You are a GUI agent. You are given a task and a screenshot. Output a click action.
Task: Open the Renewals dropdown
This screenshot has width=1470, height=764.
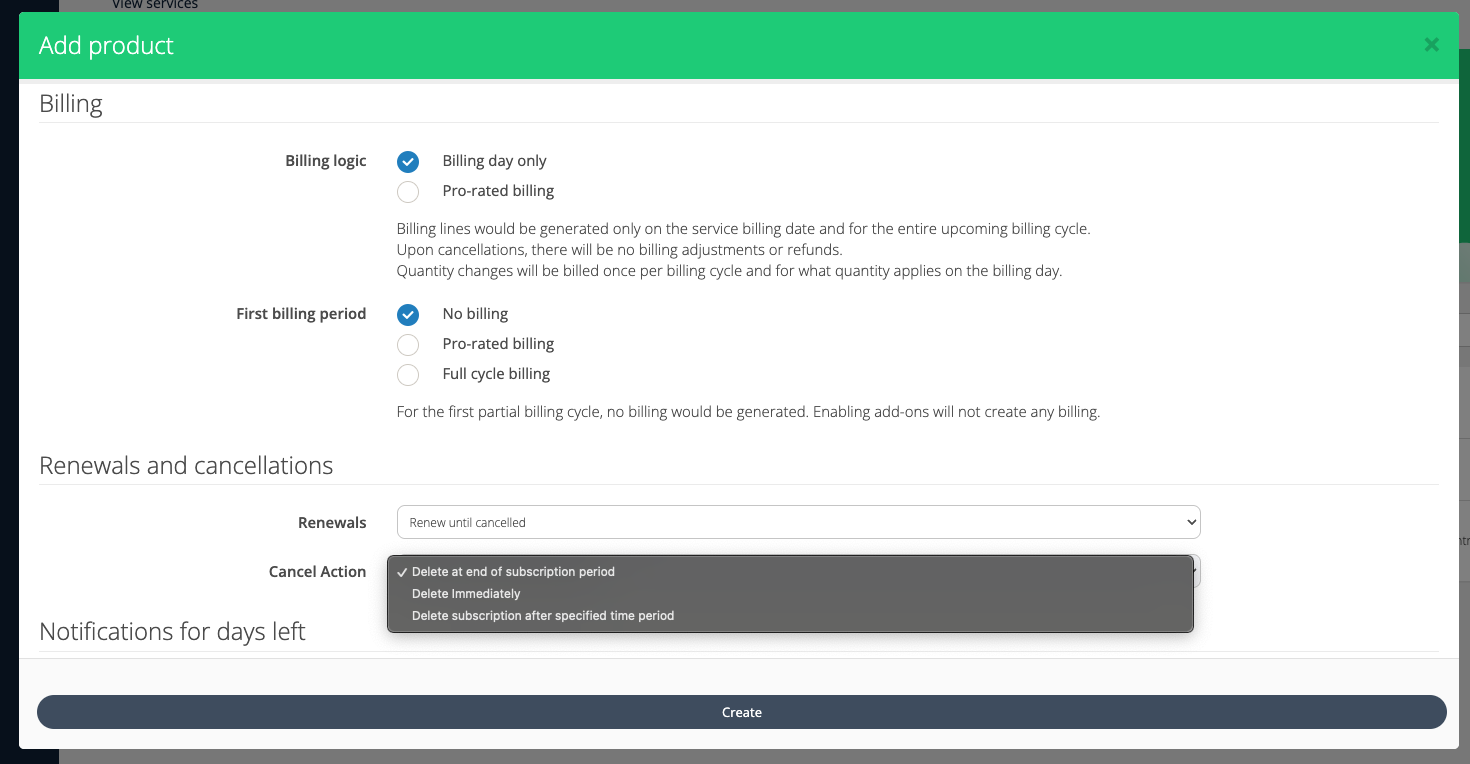(798, 522)
